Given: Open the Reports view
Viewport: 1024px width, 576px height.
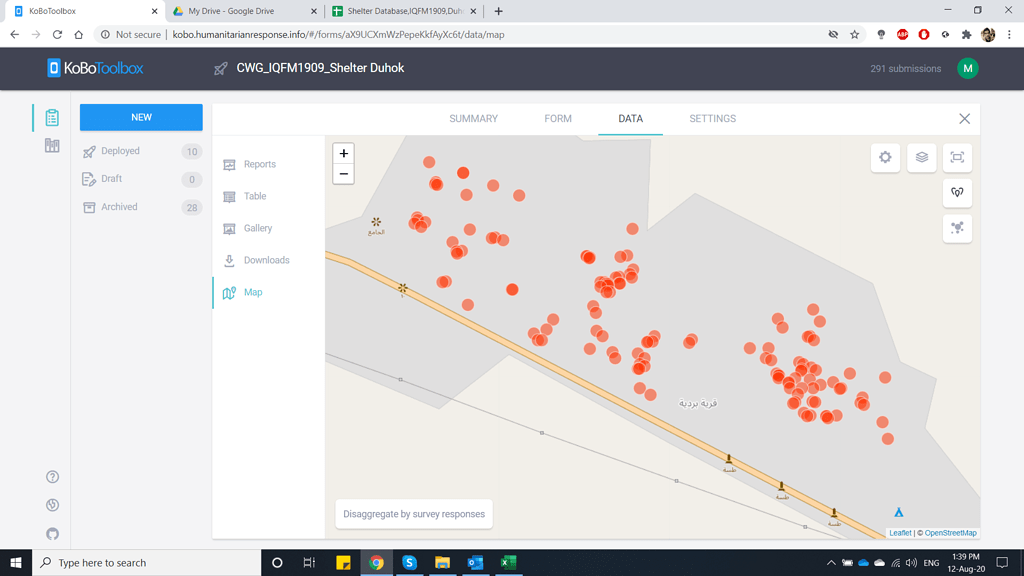Looking at the screenshot, I should tap(256, 164).
